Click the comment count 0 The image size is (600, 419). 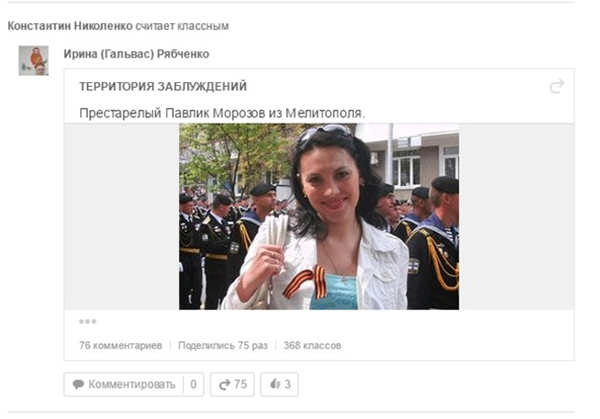coord(194,384)
